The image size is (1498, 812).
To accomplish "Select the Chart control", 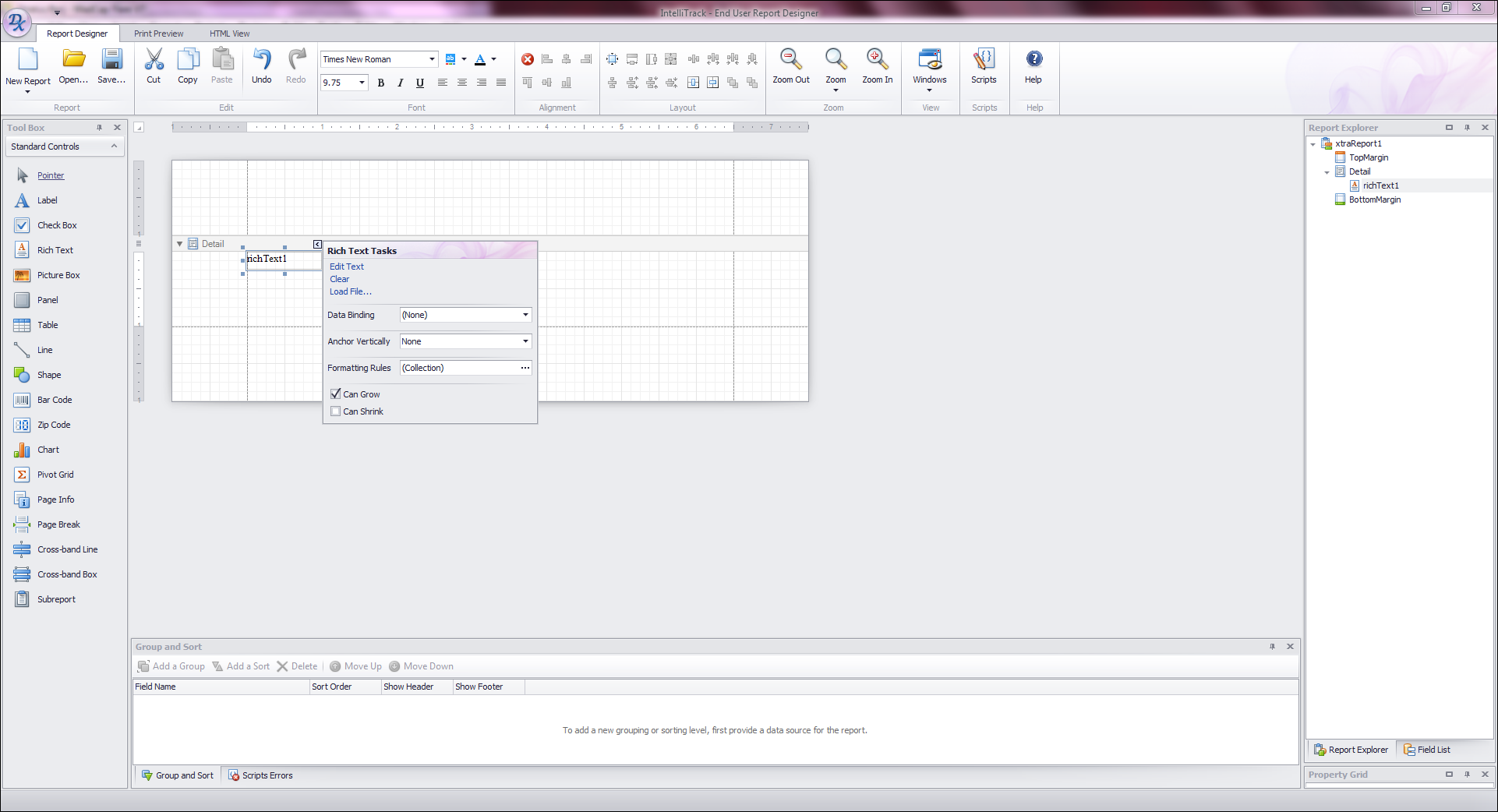I will click(48, 450).
